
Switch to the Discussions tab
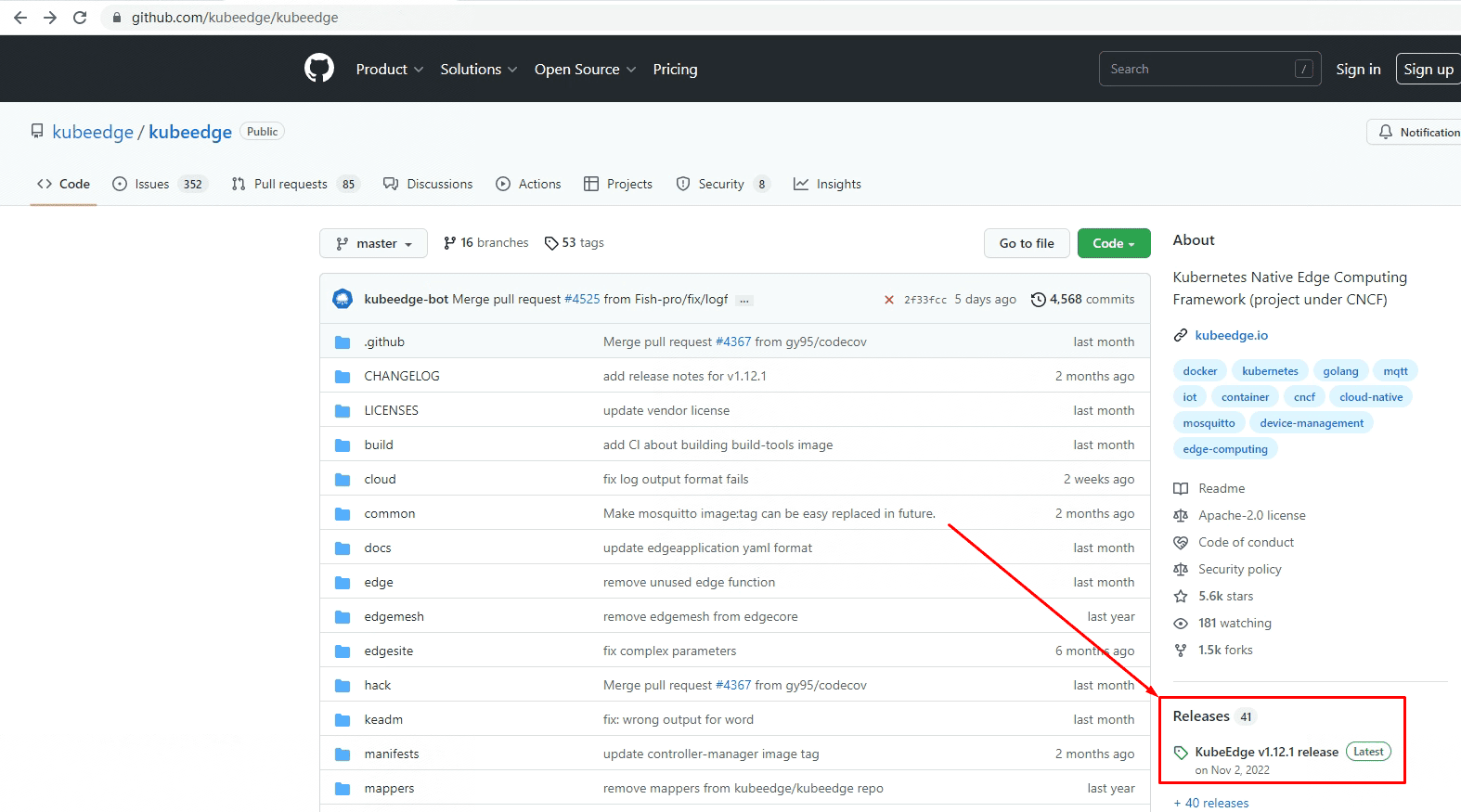click(428, 184)
